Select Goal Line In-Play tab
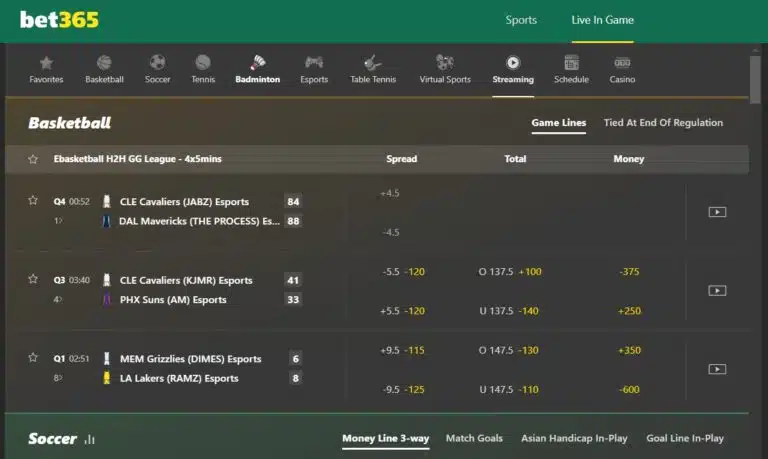The image size is (768, 459). click(x=685, y=438)
